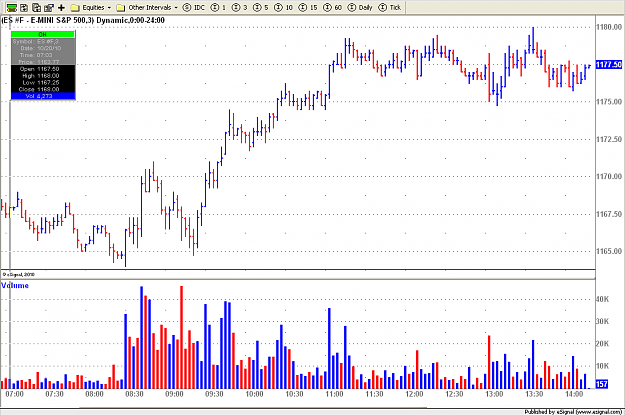This screenshot has width=625, height=416.
Task: Click the Close 1168.00 value
Action: tap(48, 89)
